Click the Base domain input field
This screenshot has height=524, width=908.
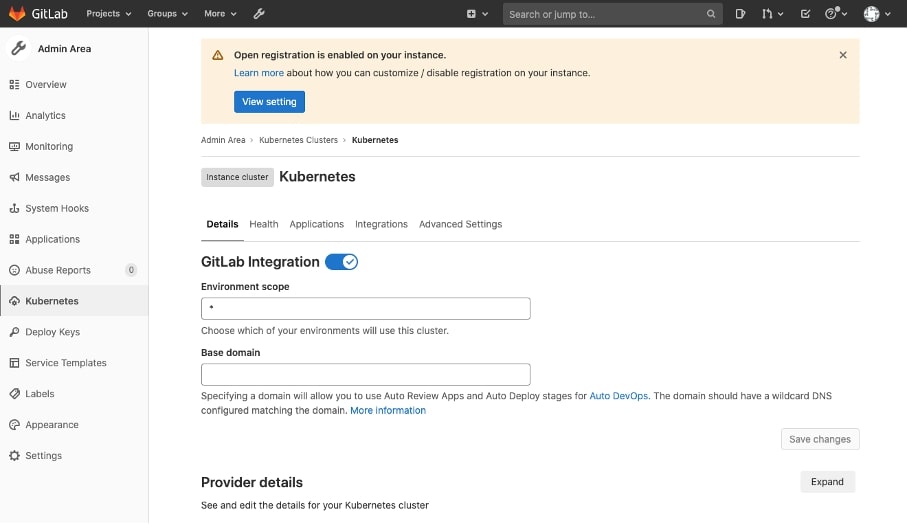[365, 375]
